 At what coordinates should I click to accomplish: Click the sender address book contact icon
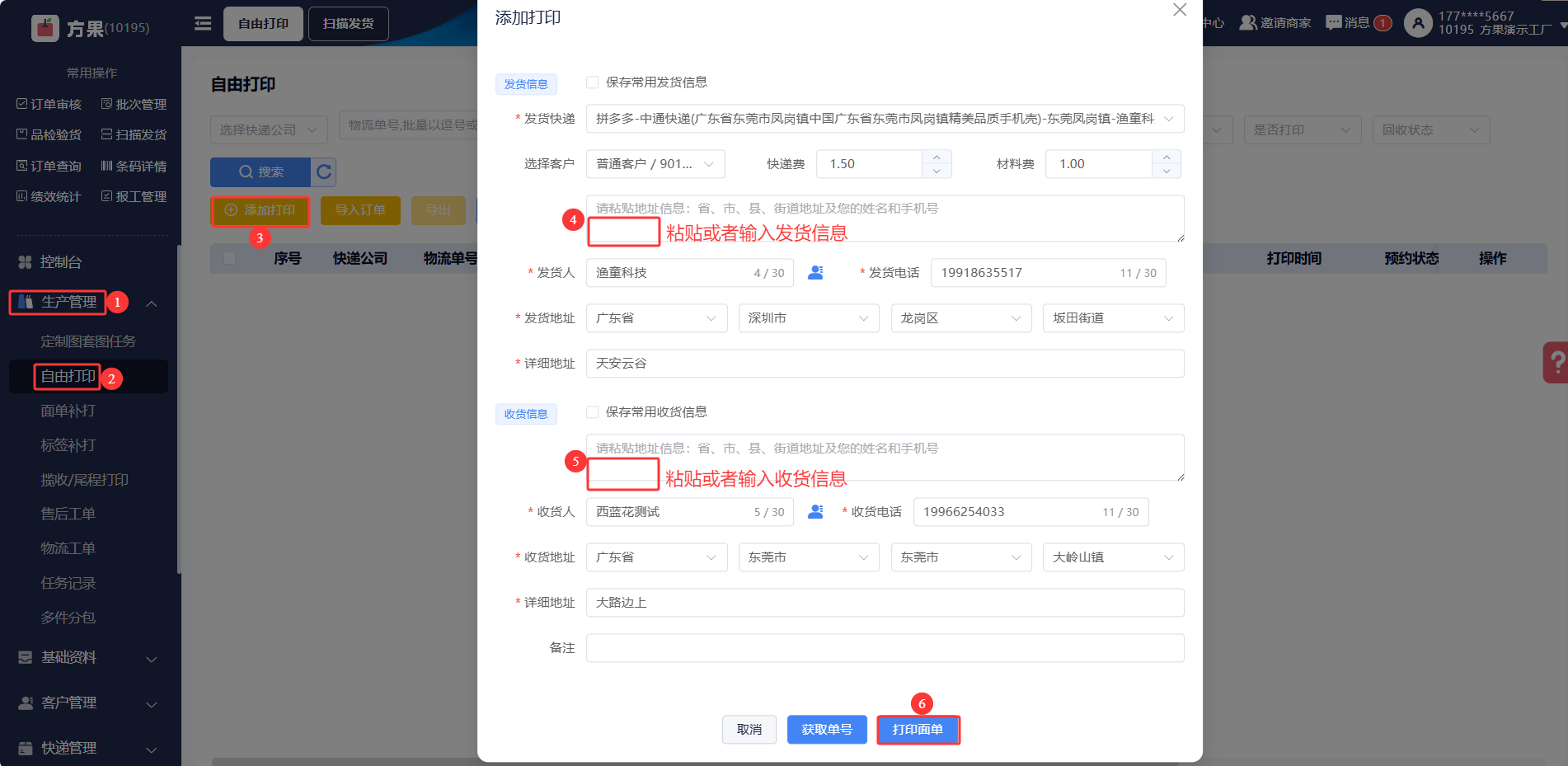click(x=815, y=273)
